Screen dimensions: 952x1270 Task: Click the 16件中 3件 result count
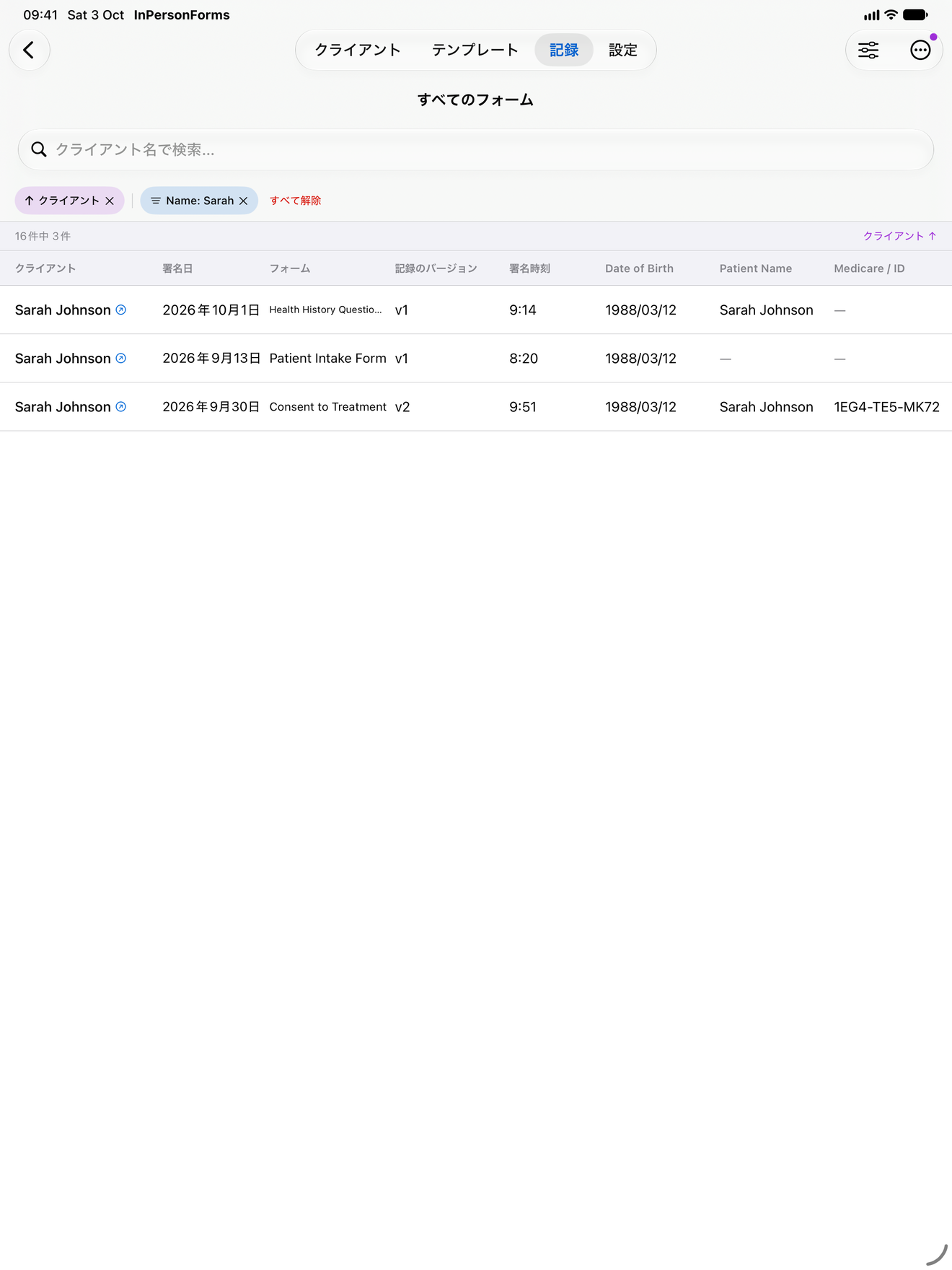click(x=43, y=236)
